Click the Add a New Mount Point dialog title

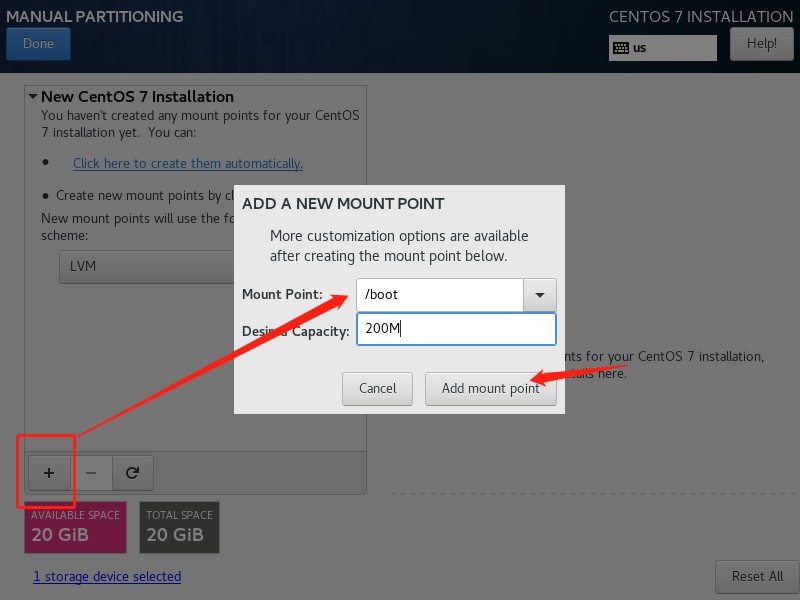coord(343,204)
